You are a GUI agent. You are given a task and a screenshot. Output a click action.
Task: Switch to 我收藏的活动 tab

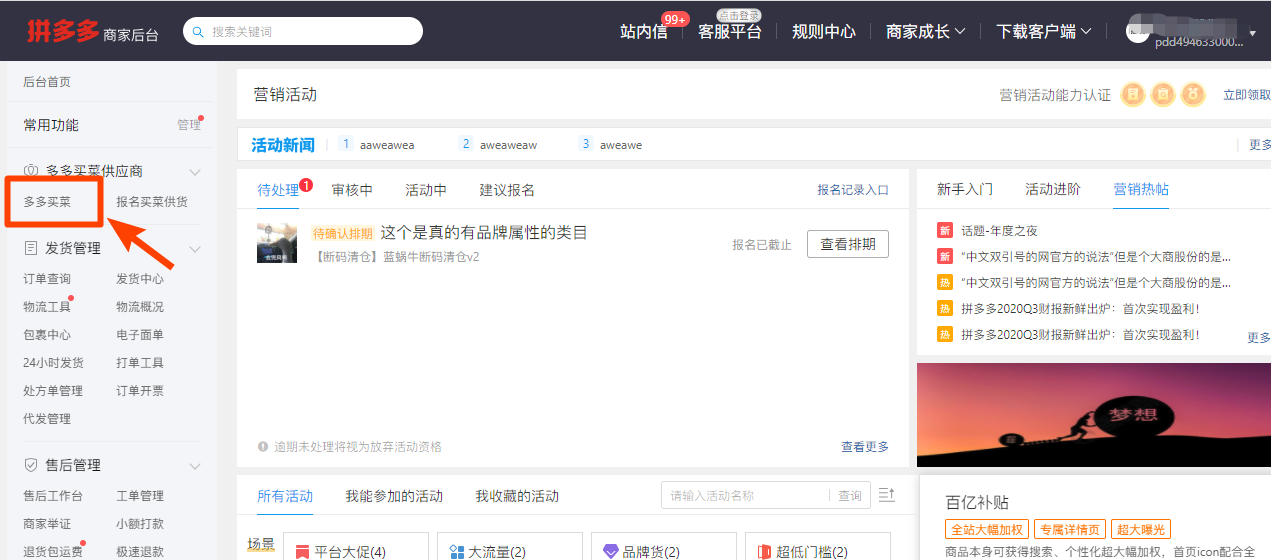[x=517, y=496]
